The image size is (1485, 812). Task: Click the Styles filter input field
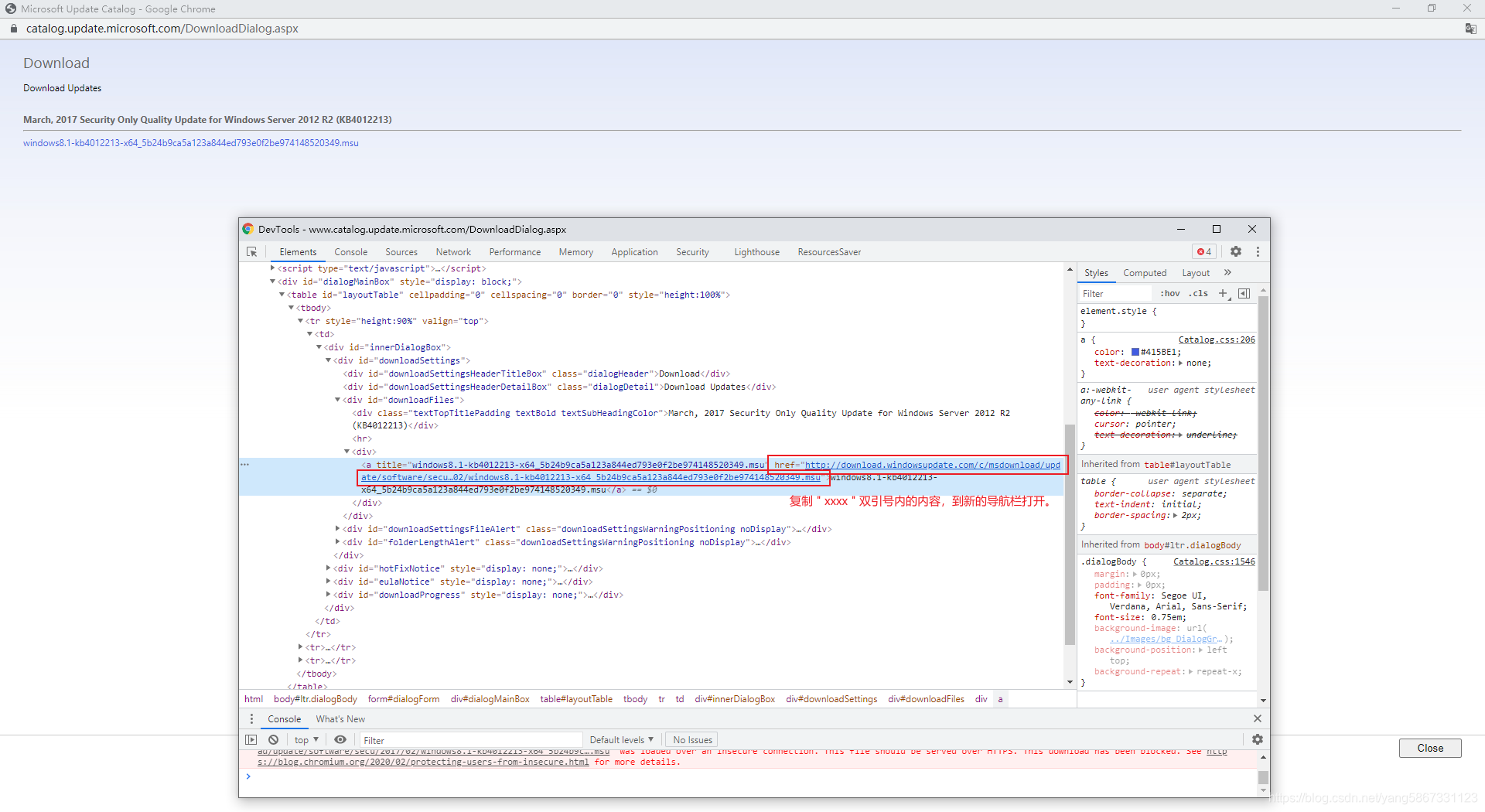coord(1115,294)
